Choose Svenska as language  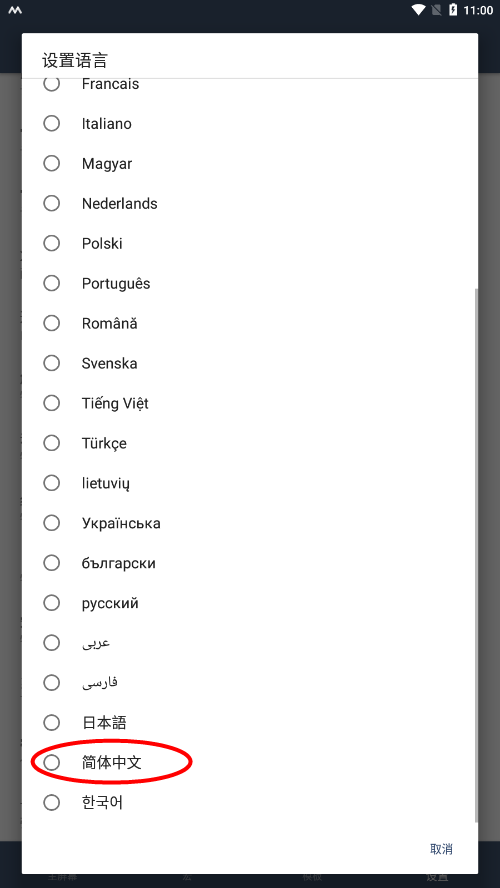(x=250, y=363)
